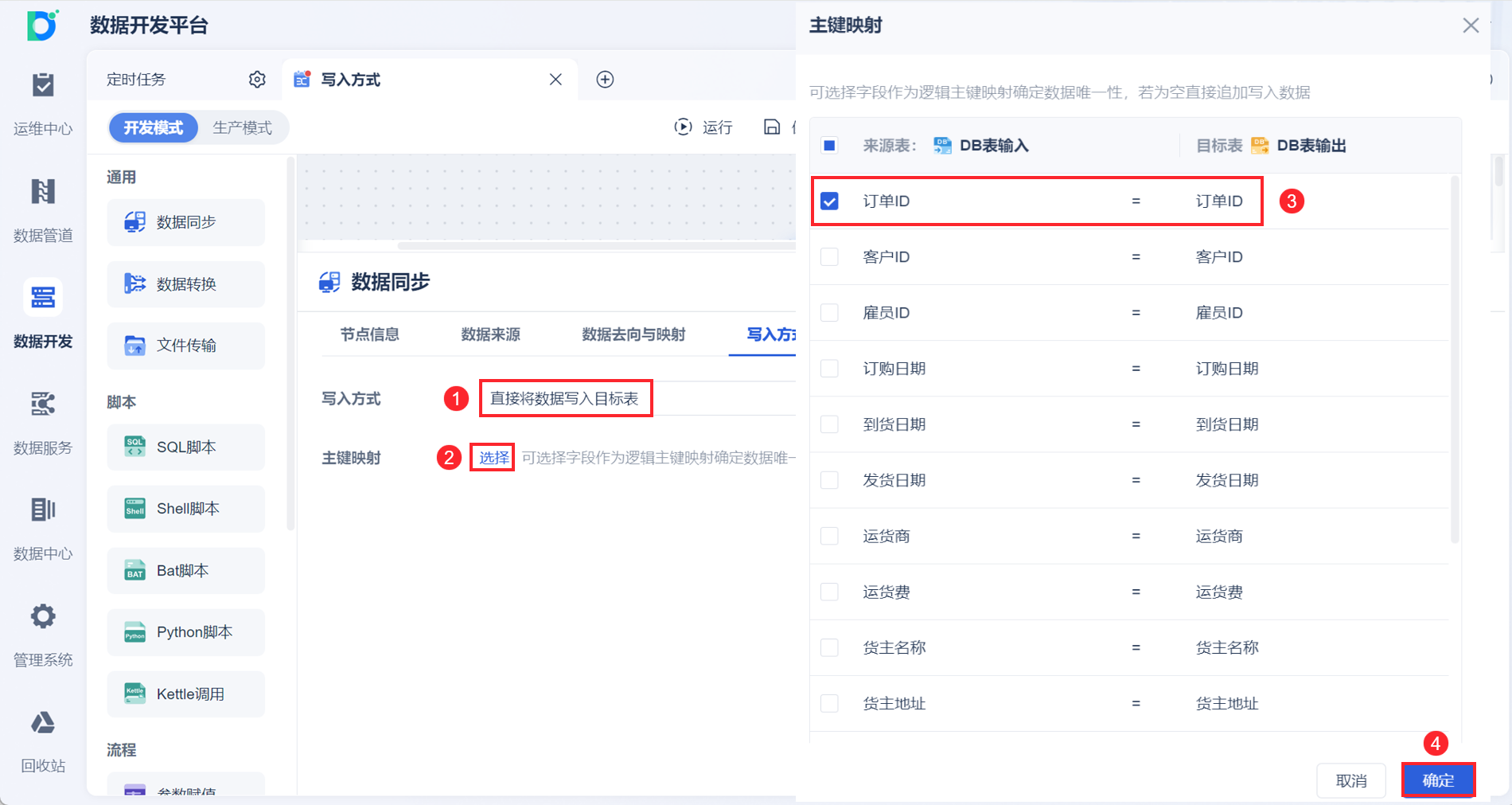The image size is (1512, 805).
Task: Click the target 订单ID field text
Action: (x=1219, y=201)
